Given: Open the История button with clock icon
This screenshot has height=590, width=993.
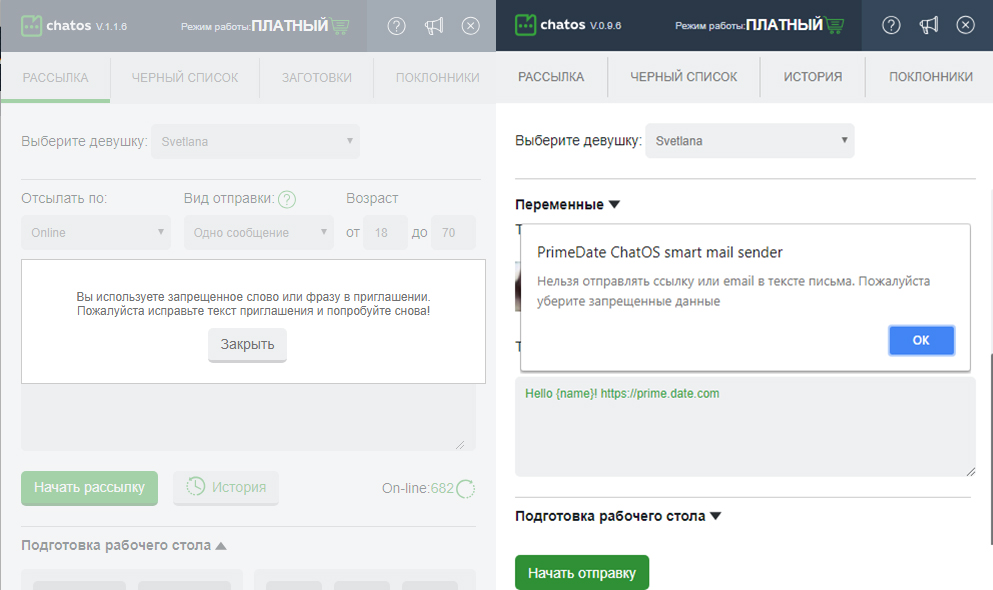Looking at the screenshot, I should pyautogui.click(x=226, y=487).
